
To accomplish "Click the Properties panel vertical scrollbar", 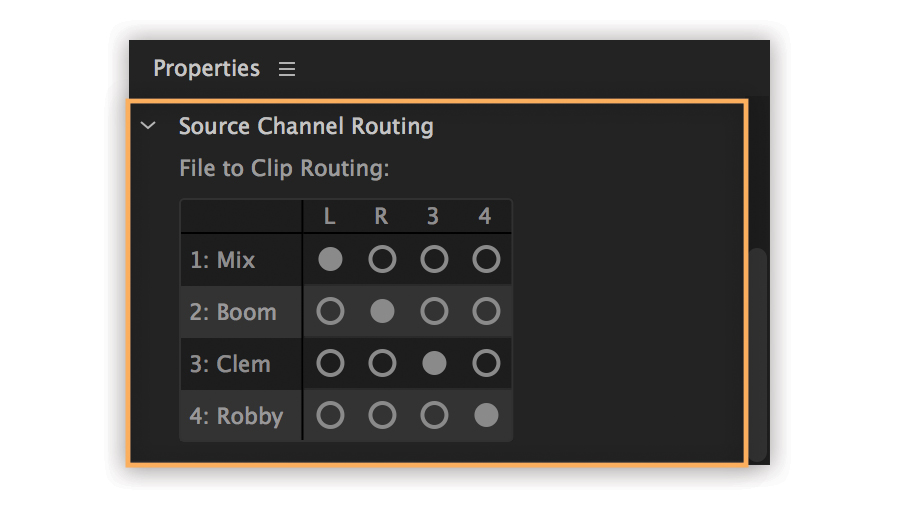I will (x=759, y=350).
